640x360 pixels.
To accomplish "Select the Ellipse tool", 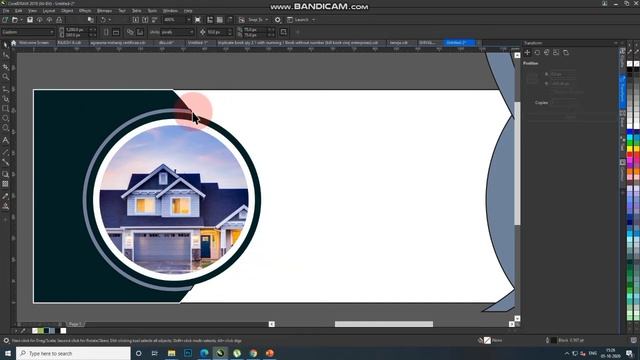I will pos(5,118).
